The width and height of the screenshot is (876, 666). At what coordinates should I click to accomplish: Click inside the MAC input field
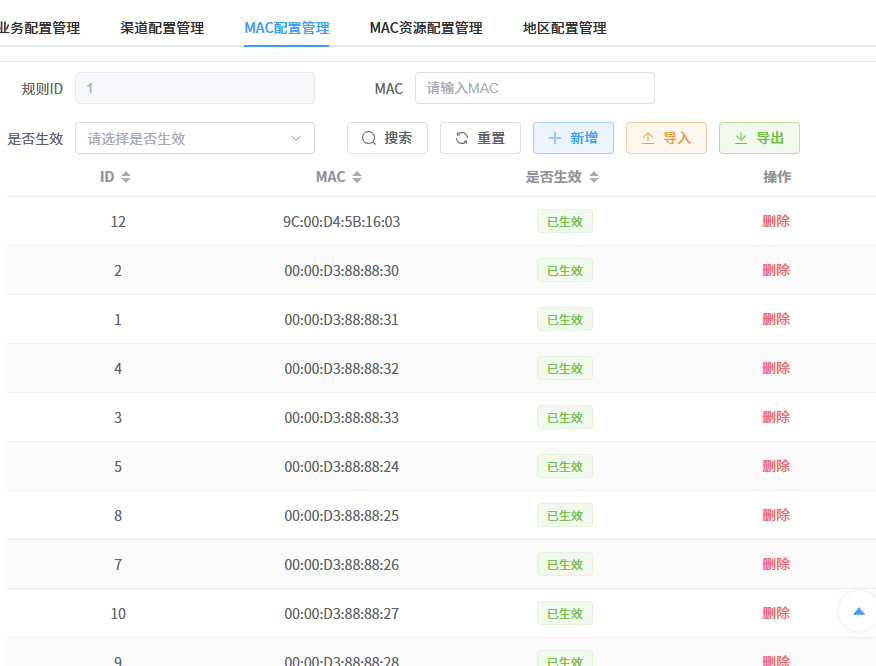click(534, 88)
